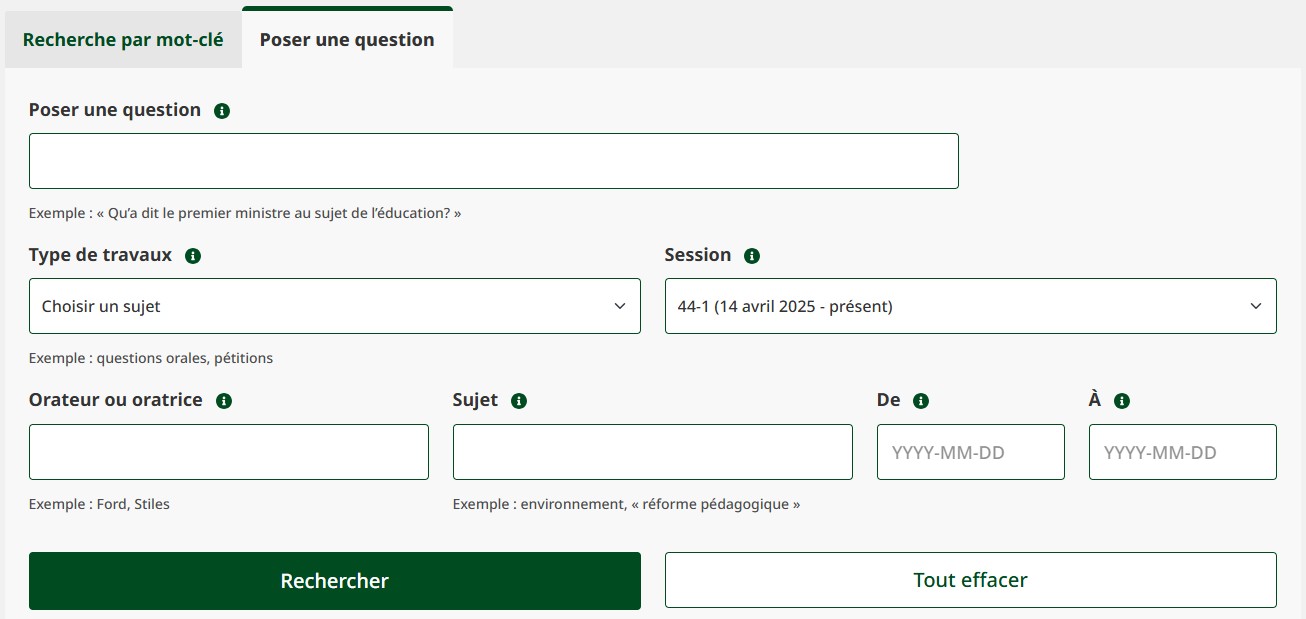This screenshot has height=619, width=1306.
Task: Click the 'Rechercher' button
Action: pyautogui.click(x=334, y=580)
